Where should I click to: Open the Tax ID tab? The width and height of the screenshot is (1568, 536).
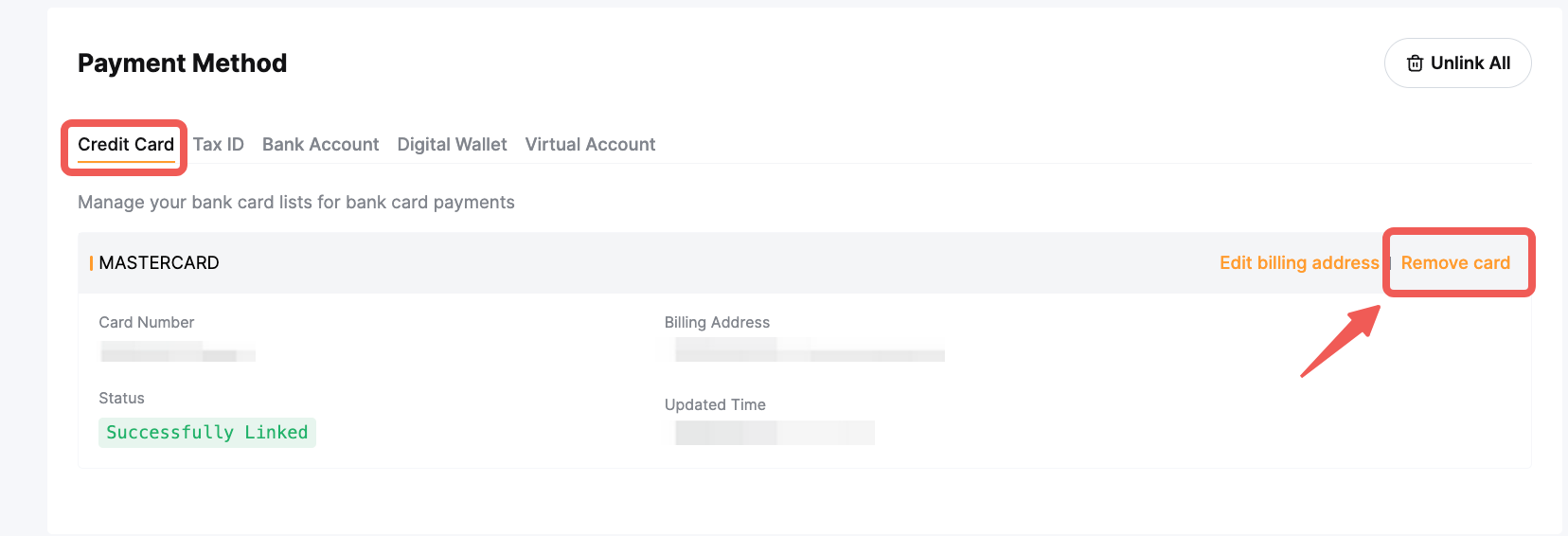tap(219, 145)
